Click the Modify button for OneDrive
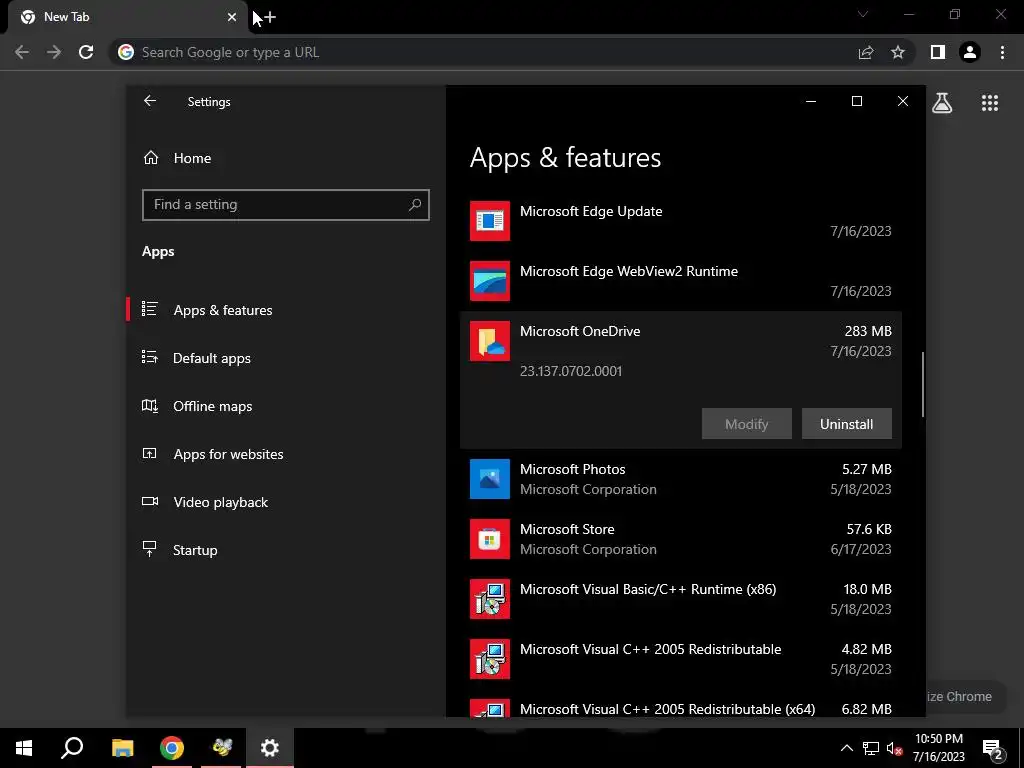This screenshot has width=1024, height=768. coord(746,424)
